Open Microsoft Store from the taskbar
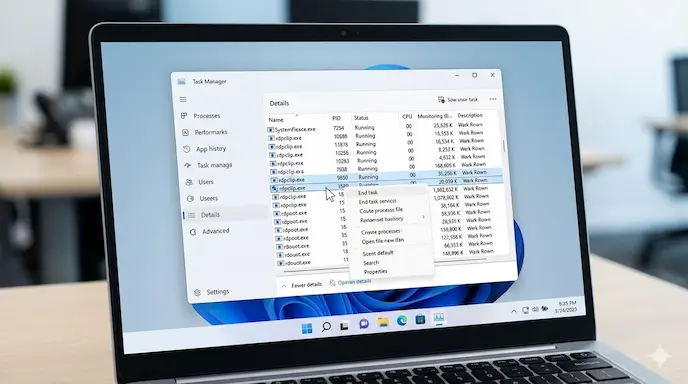Screen dimensions: 688x384 pyautogui.click(x=420, y=319)
